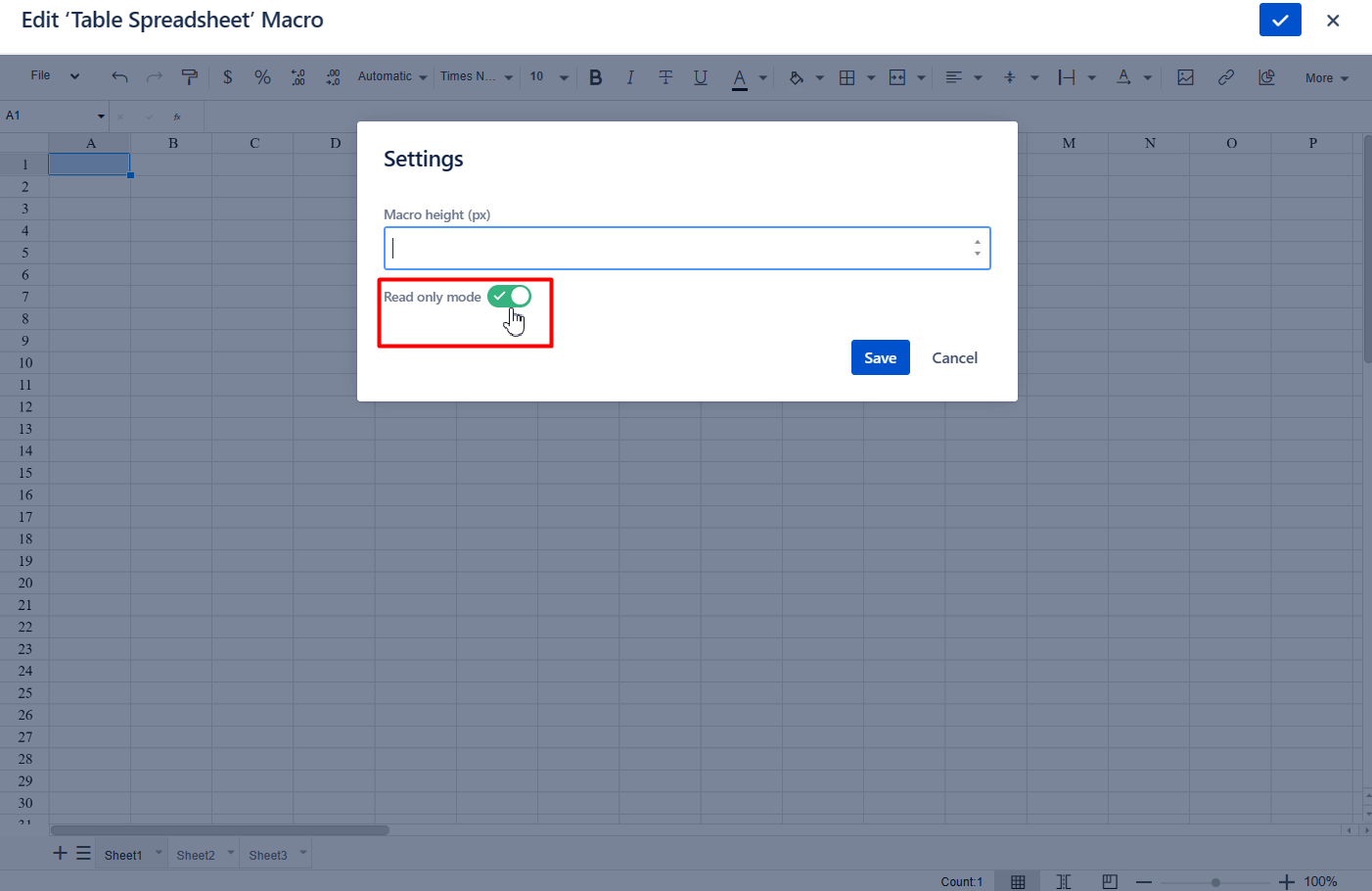Apply currency format with dollar icon

pyautogui.click(x=227, y=77)
